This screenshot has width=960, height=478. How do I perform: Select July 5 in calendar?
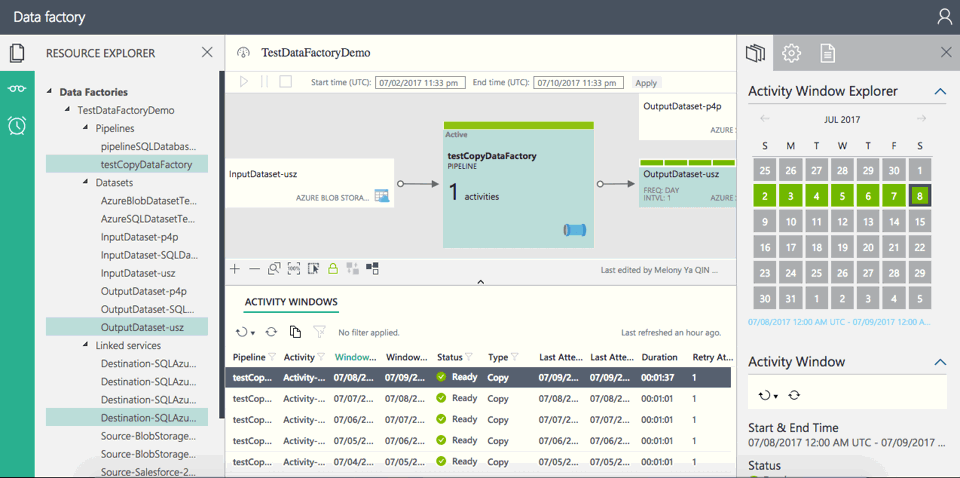pos(842,196)
